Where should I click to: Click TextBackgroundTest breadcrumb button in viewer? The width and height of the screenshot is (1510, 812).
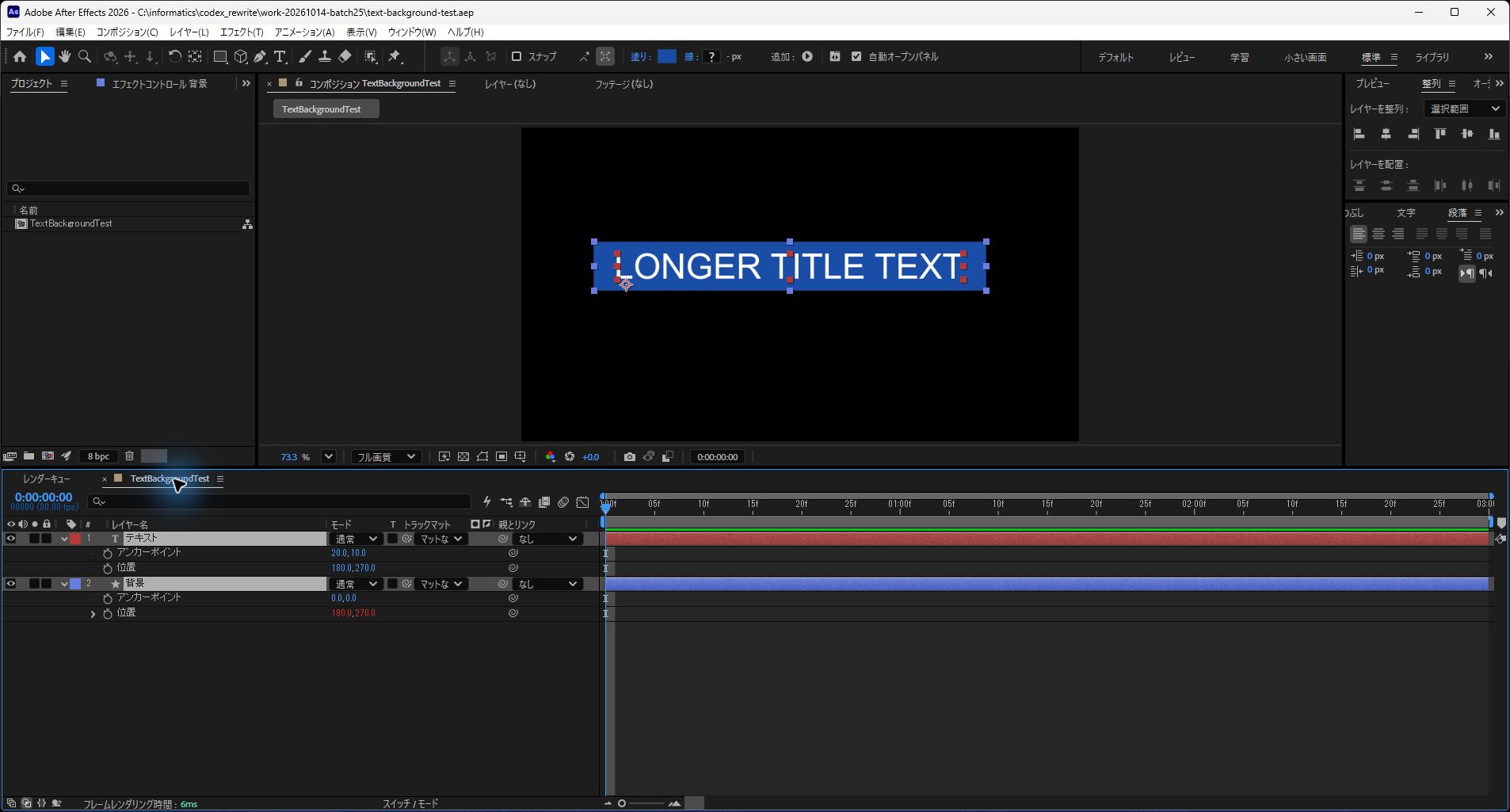326,109
